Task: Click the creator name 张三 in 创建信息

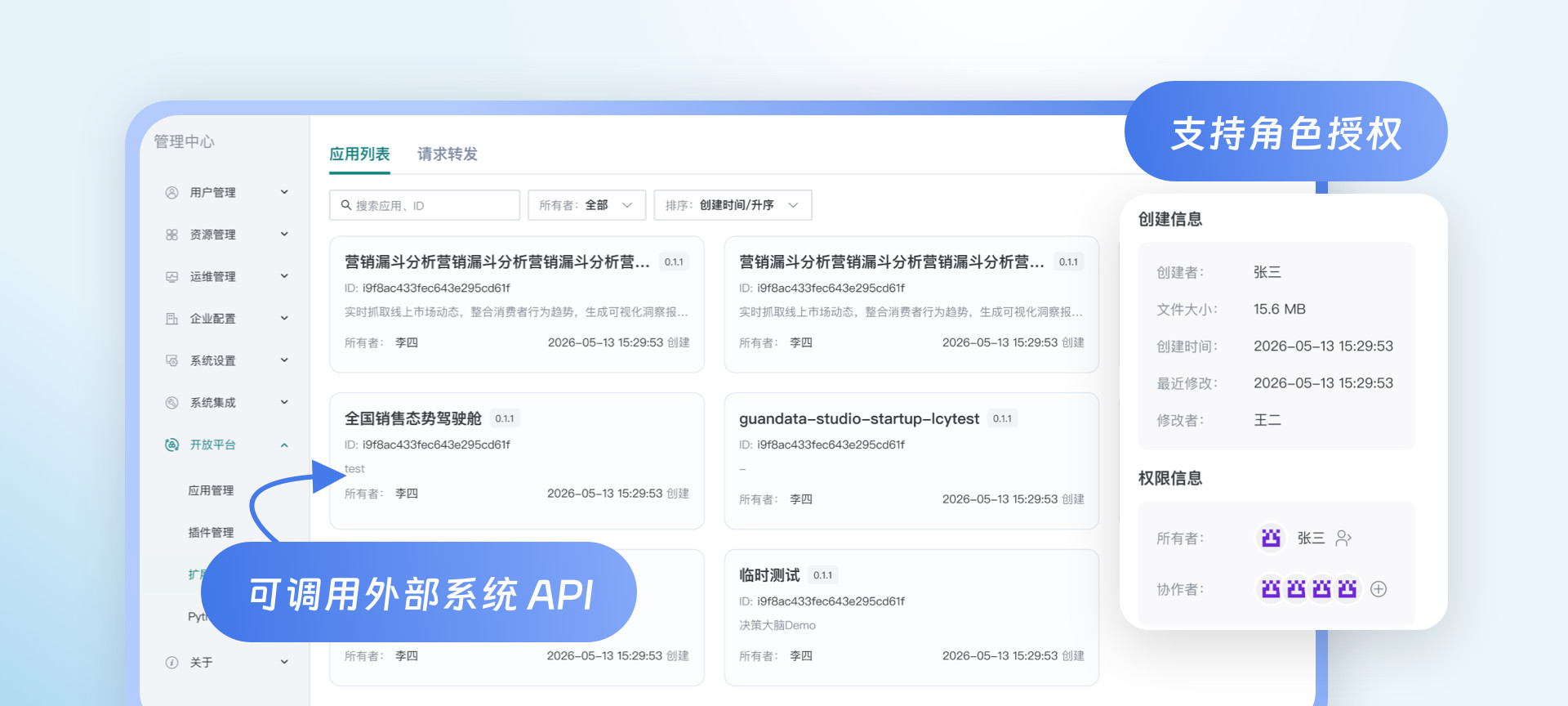Action: coord(1267,272)
